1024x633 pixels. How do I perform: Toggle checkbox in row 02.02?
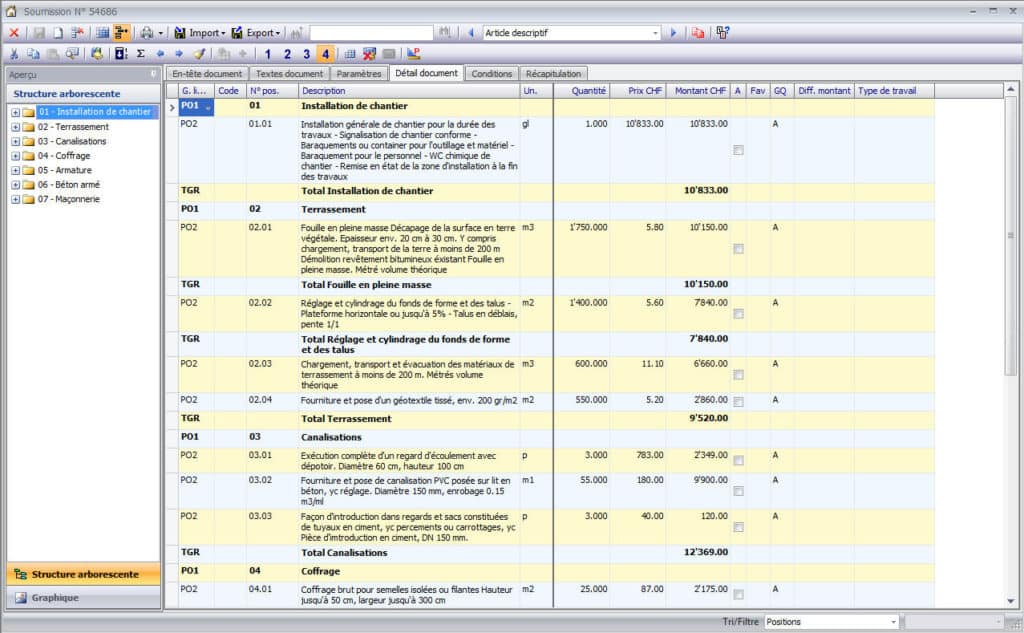click(x=738, y=314)
